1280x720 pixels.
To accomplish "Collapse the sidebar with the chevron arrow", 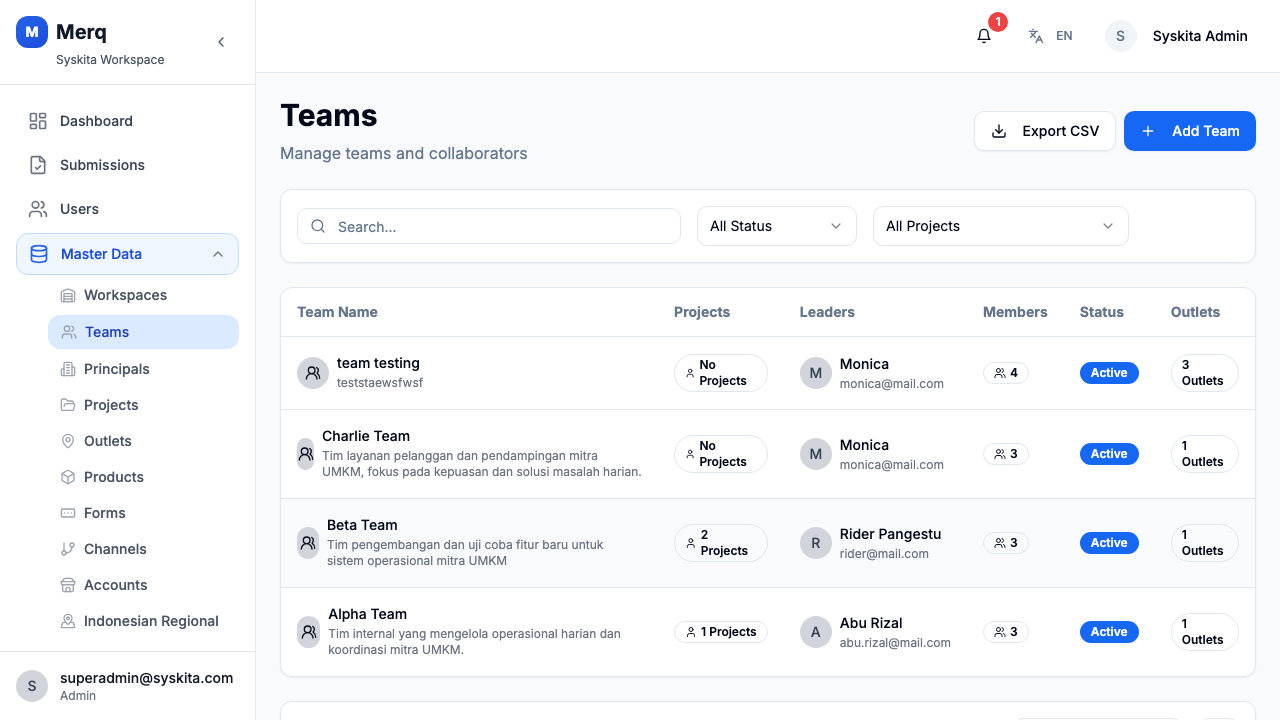I will [221, 42].
